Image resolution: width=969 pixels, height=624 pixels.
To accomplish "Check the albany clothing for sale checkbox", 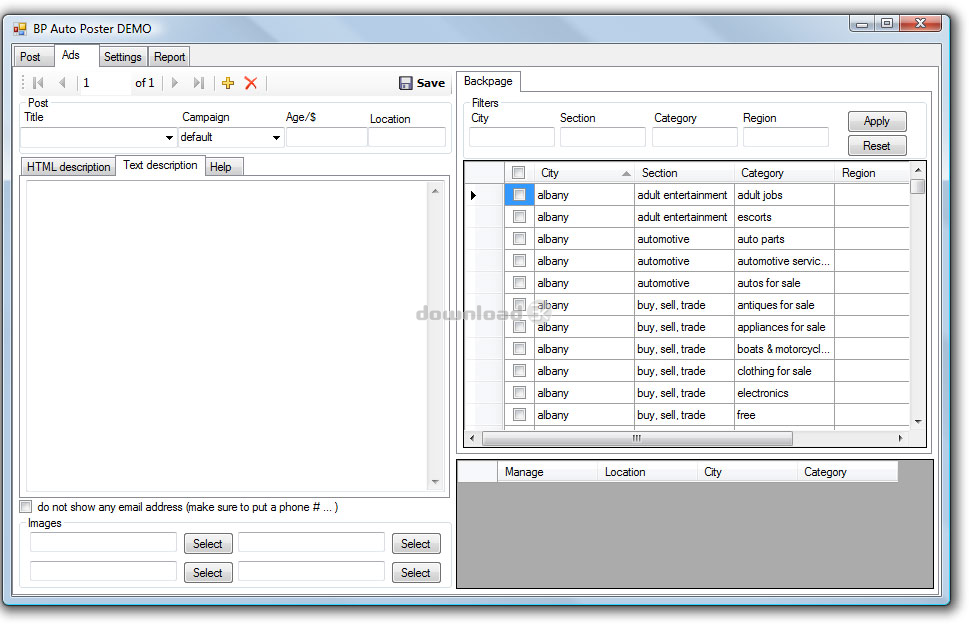I will tap(520, 371).
